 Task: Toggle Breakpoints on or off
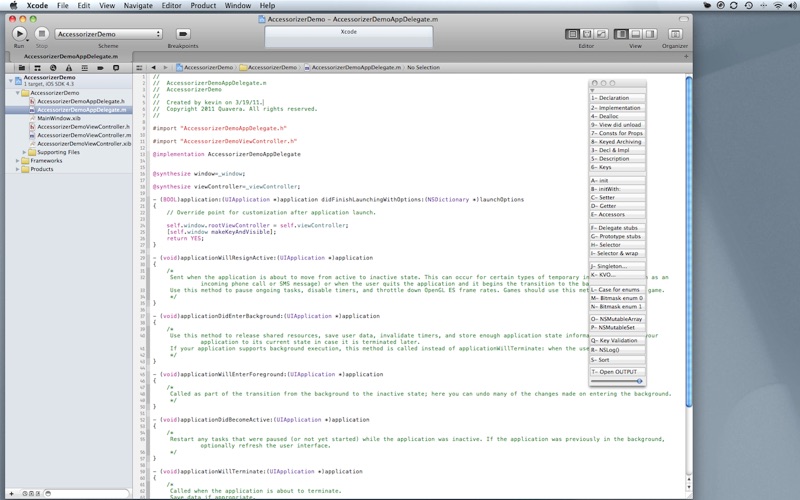[183, 34]
